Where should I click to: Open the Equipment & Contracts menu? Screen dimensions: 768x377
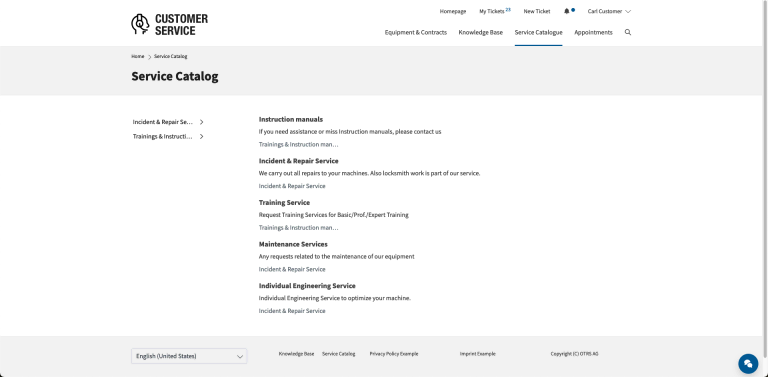pos(415,32)
